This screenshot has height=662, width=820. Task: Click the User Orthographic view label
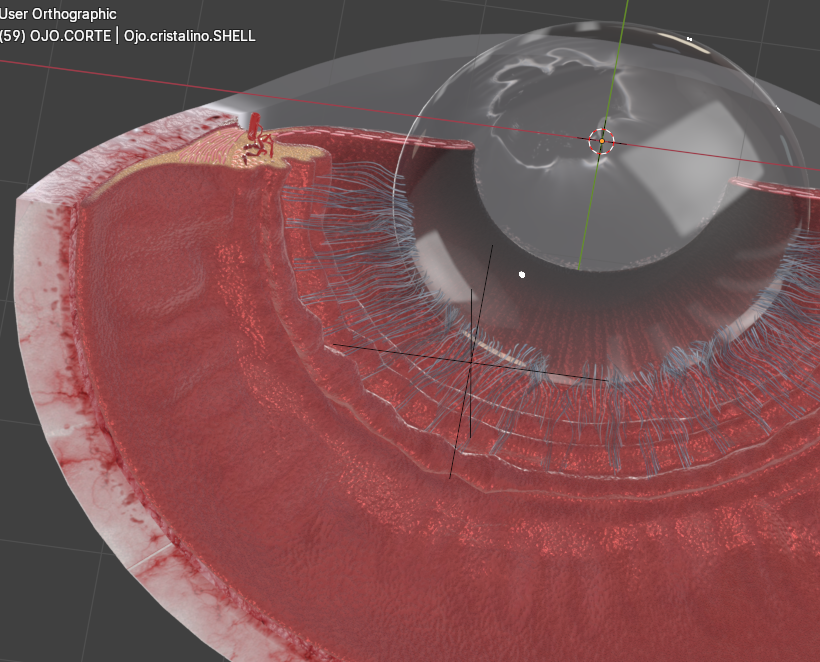tap(58, 14)
